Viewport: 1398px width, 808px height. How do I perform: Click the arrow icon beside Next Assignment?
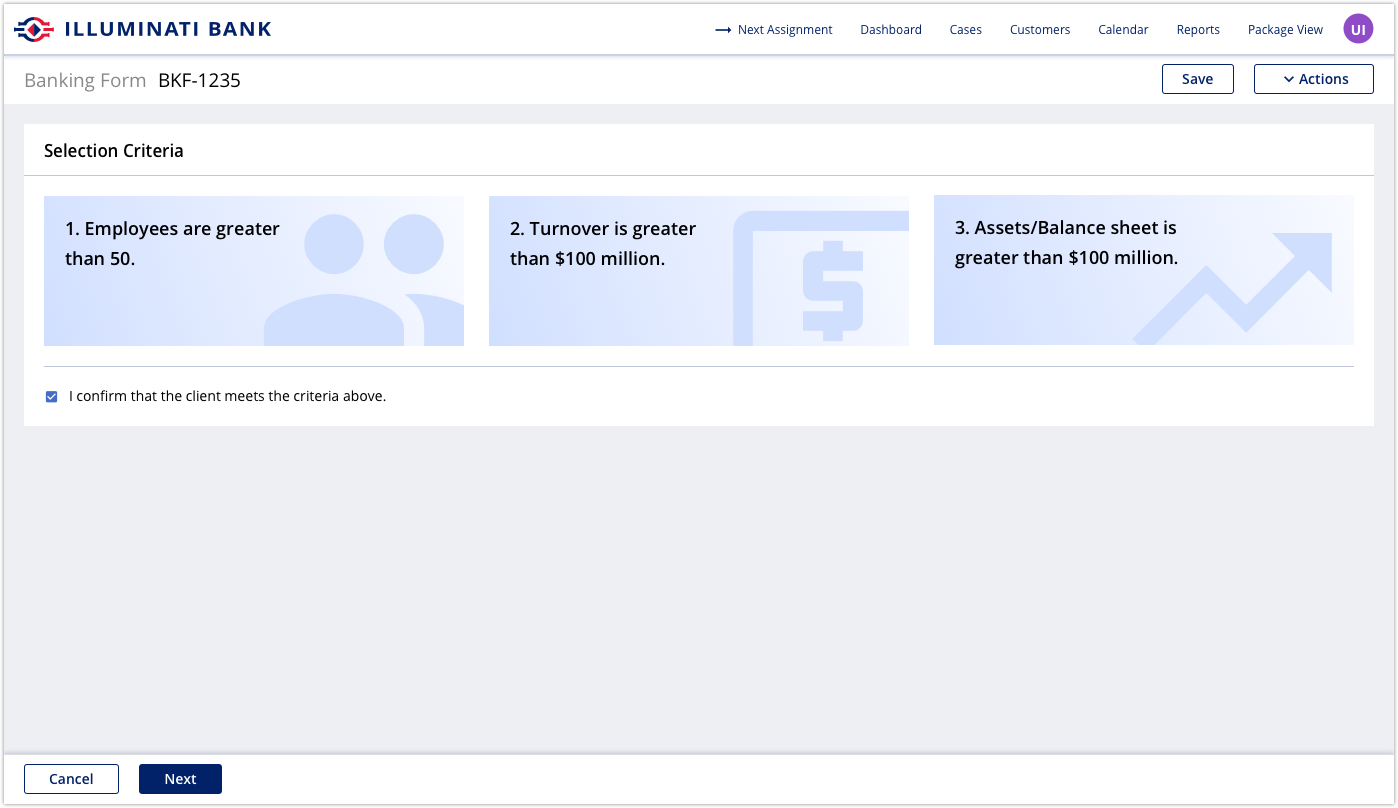722,30
